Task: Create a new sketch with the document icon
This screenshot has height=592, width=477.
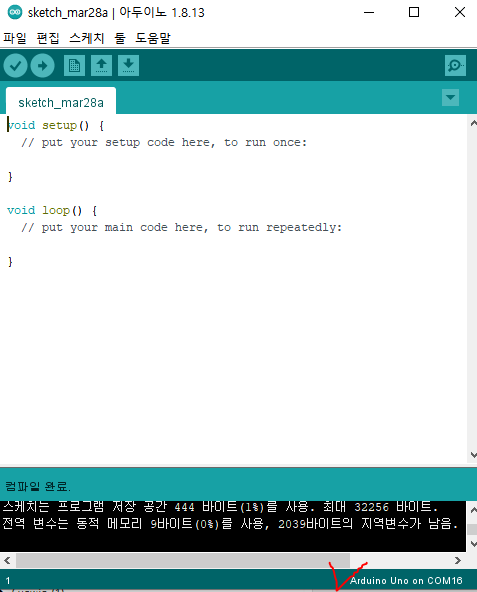Action: tap(74, 66)
